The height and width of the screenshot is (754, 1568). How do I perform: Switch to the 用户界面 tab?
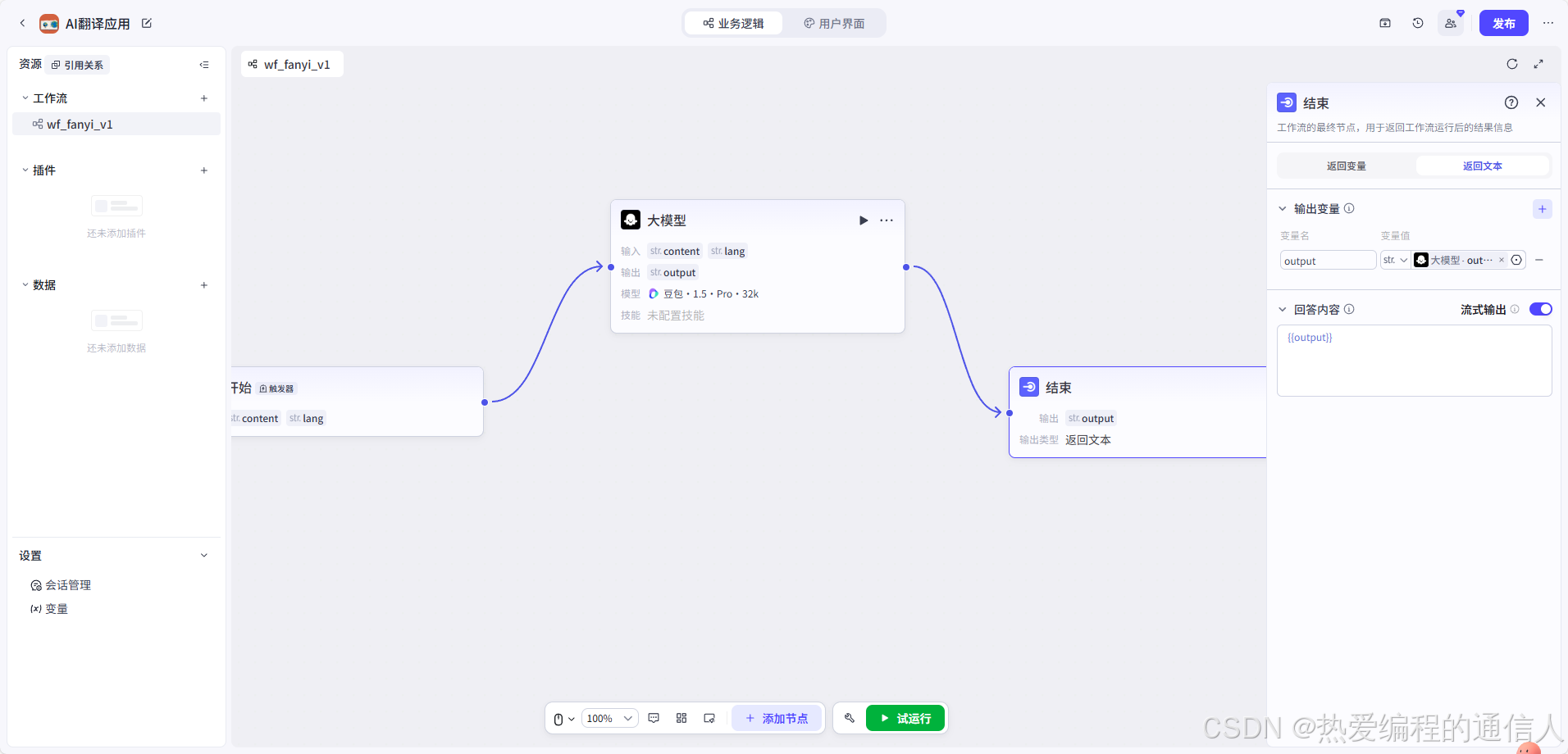(834, 23)
